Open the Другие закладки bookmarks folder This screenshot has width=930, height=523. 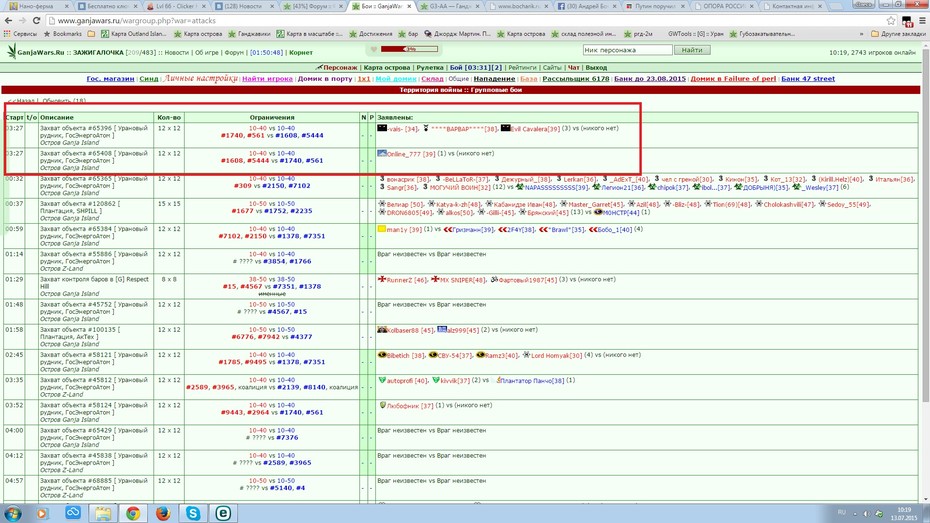tap(898, 34)
